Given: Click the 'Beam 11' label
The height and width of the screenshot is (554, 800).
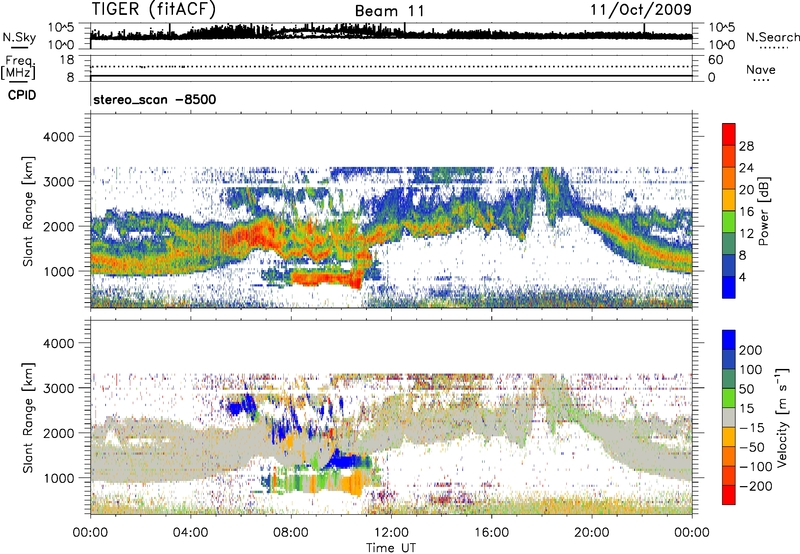Looking at the screenshot, I should (x=389, y=11).
